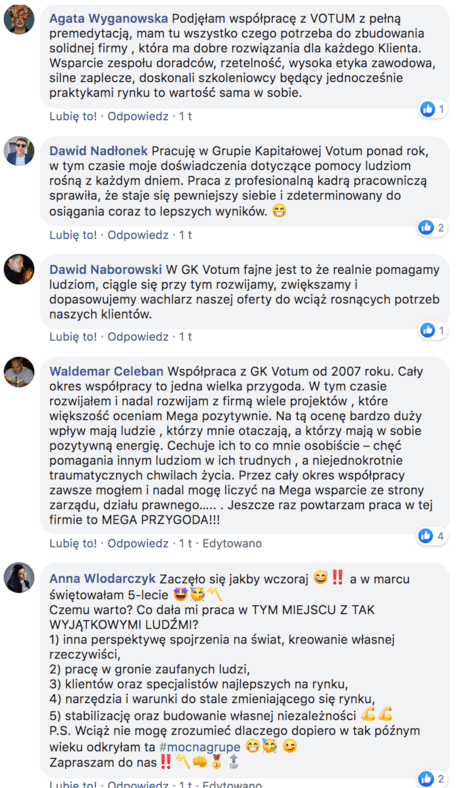This screenshot has height=788, width=460.
Task: Open Waldemar Celeban's profile name link
Action: (106, 372)
